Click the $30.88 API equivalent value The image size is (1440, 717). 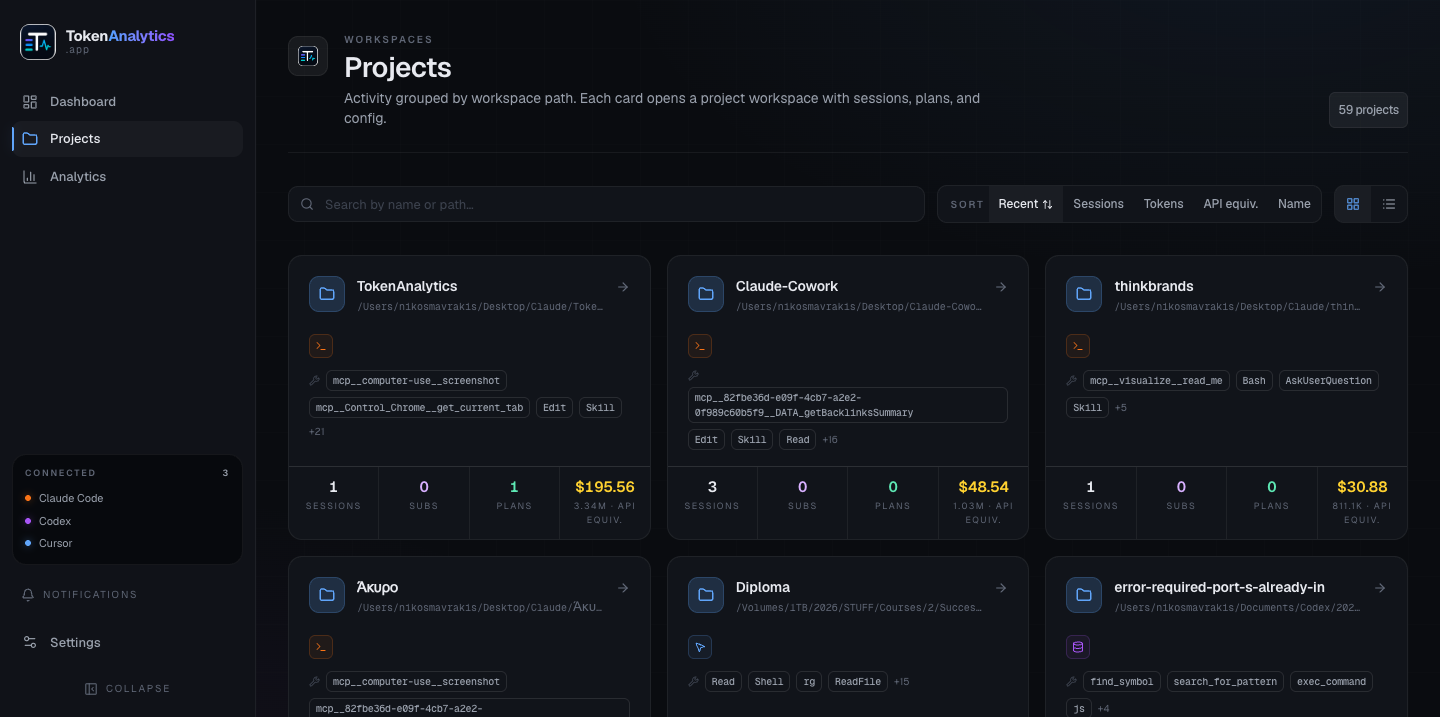pyautogui.click(x=1362, y=487)
